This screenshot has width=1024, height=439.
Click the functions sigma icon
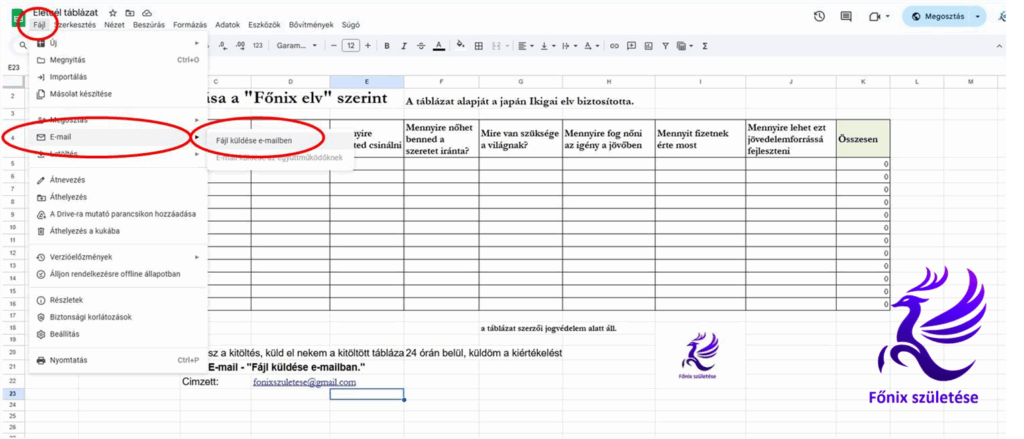point(705,46)
